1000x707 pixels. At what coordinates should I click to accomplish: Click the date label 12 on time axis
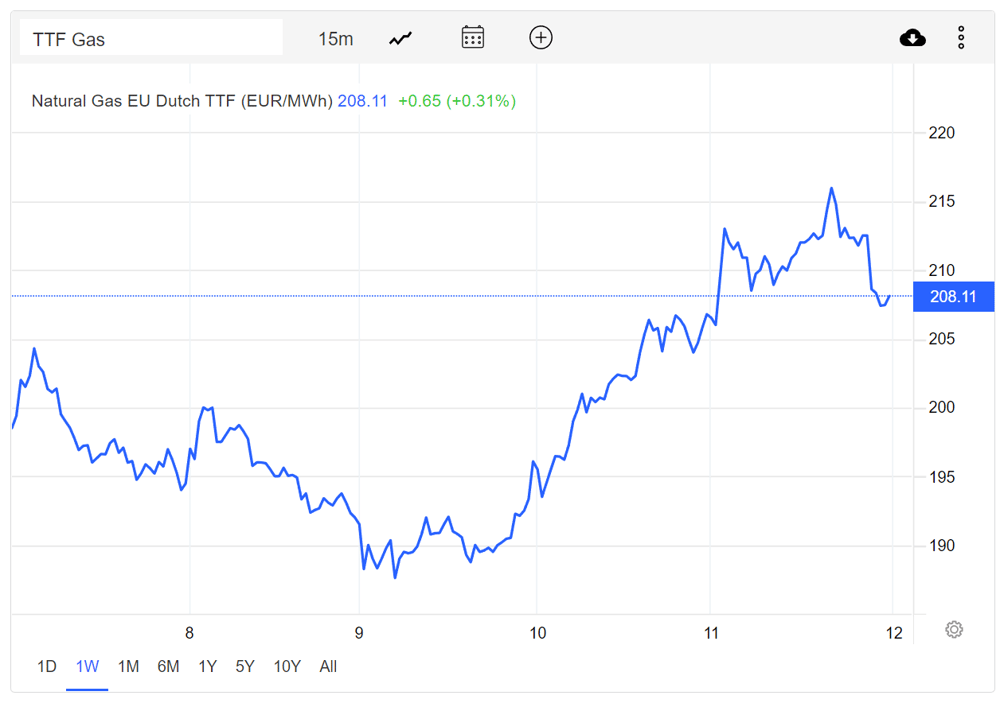coord(894,633)
